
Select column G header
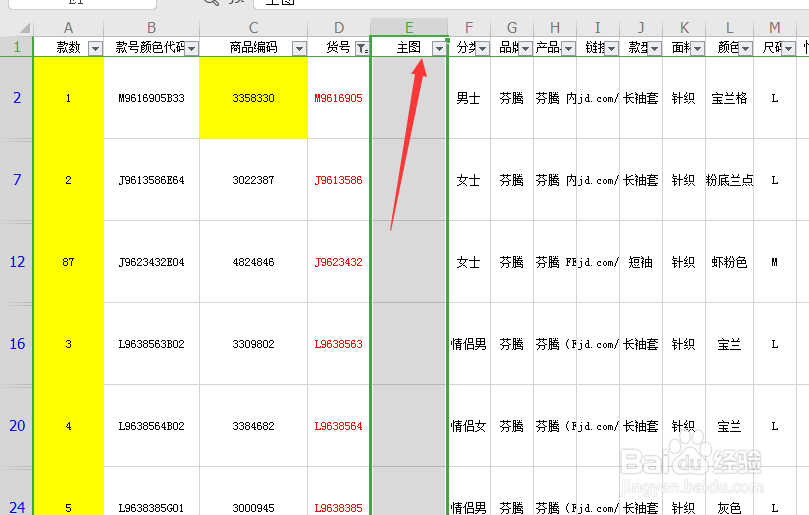[x=512, y=27]
